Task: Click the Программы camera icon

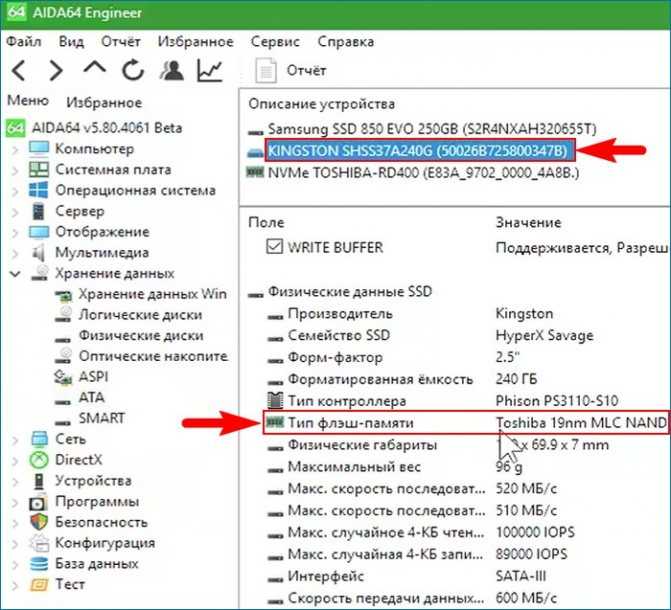Action: (x=39, y=502)
